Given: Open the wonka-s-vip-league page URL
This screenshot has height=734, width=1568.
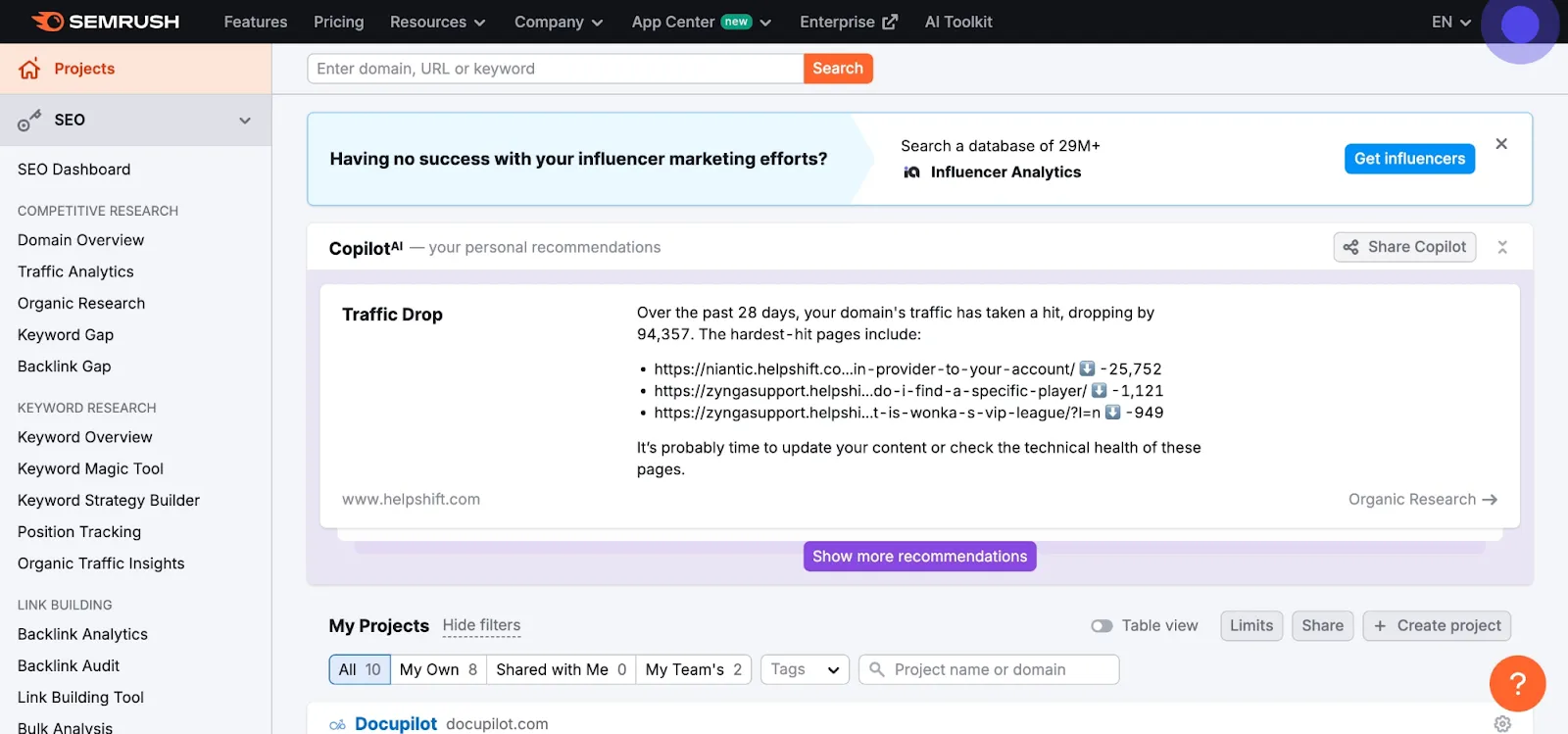Looking at the screenshot, I should click(x=877, y=413).
